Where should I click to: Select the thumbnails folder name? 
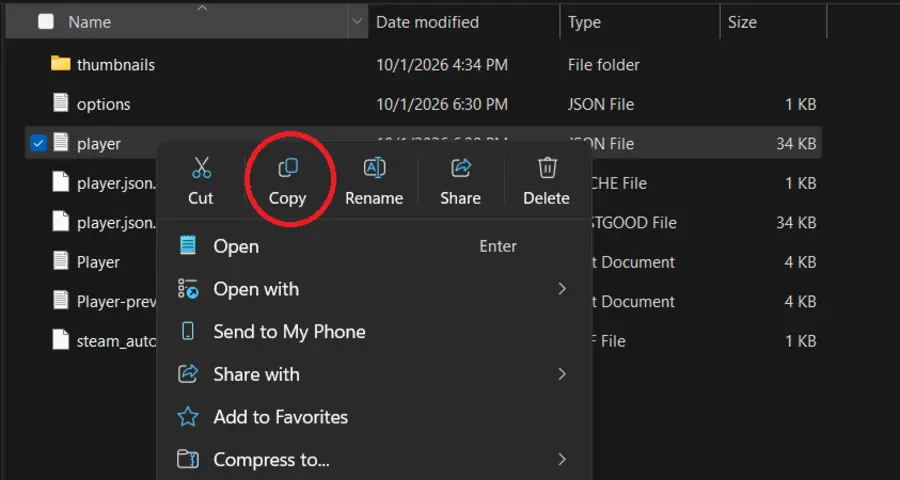(x=116, y=65)
